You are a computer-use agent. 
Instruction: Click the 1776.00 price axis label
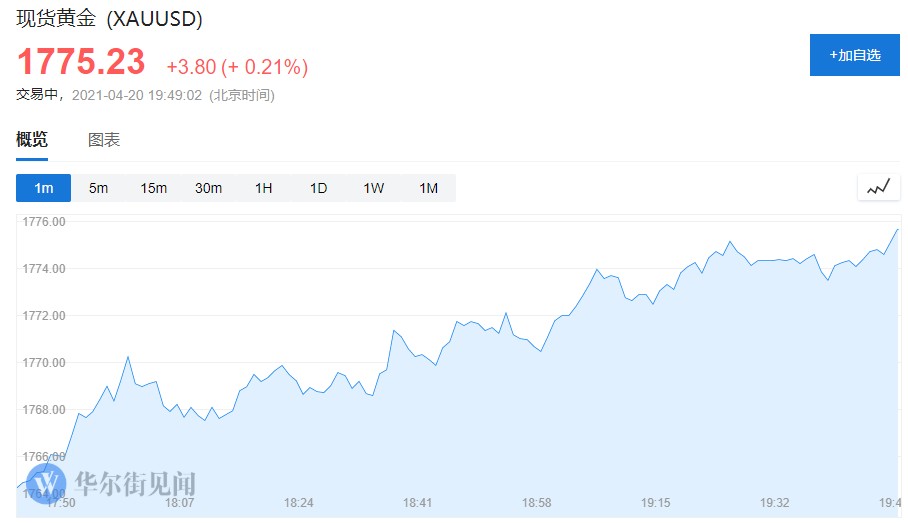coord(43,222)
